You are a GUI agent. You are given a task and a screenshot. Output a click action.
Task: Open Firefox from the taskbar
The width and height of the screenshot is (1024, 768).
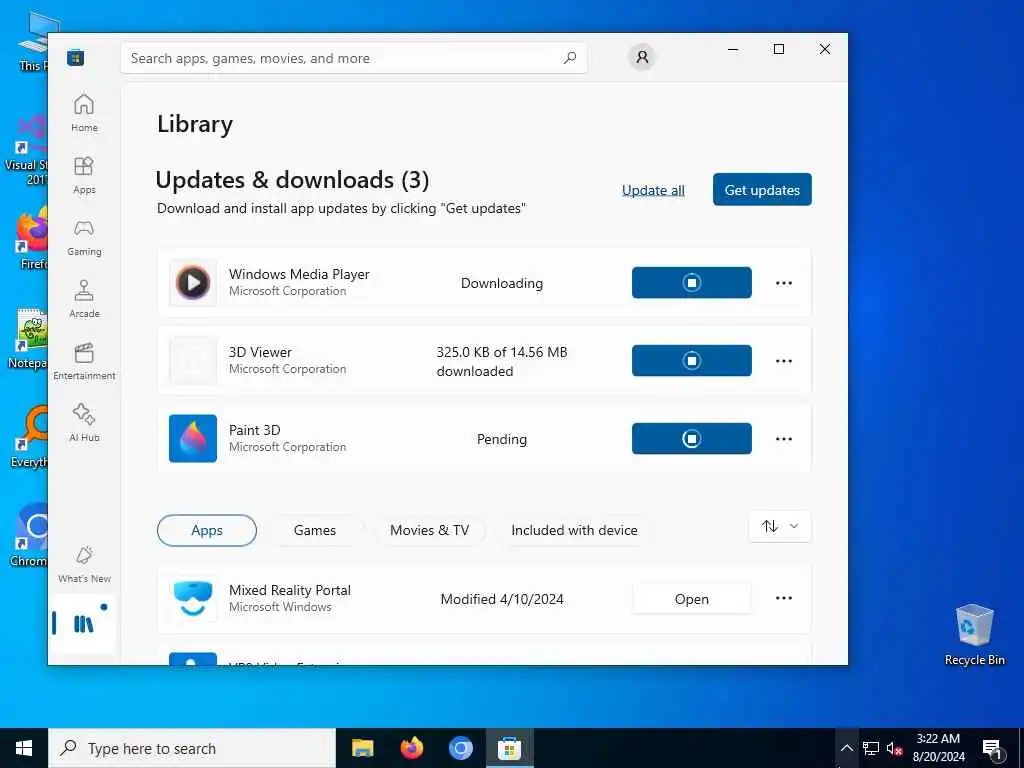tap(411, 748)
